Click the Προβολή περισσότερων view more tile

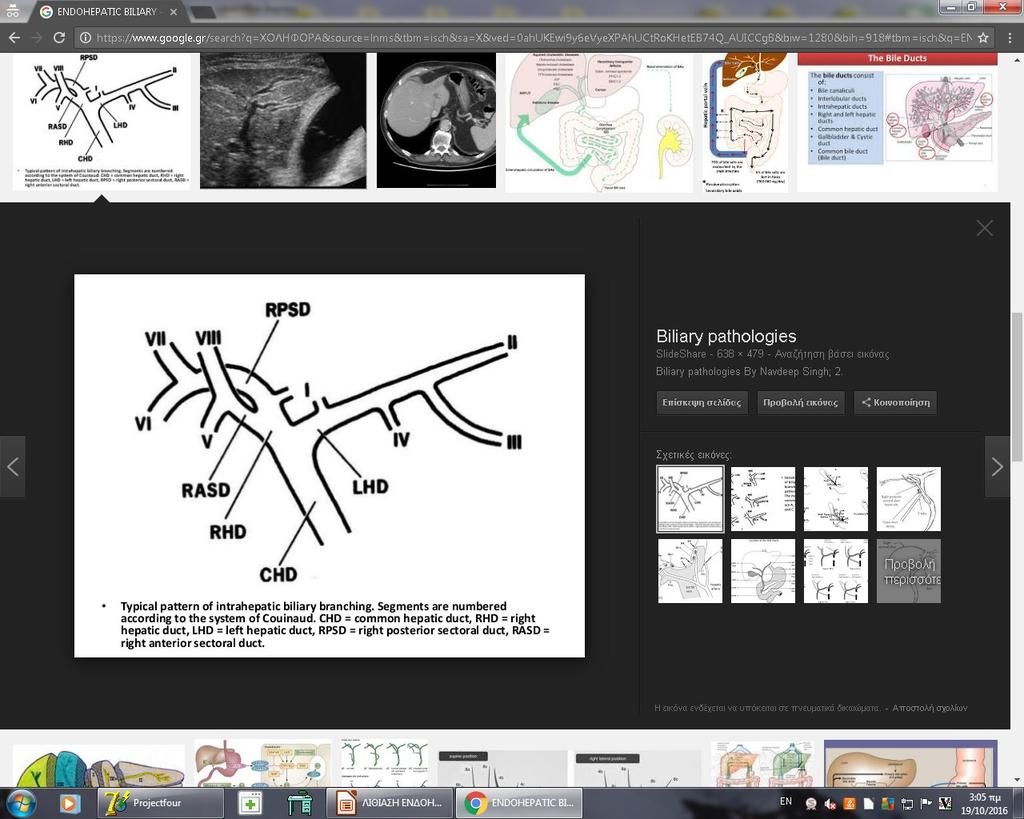click(x=908, y=571)
